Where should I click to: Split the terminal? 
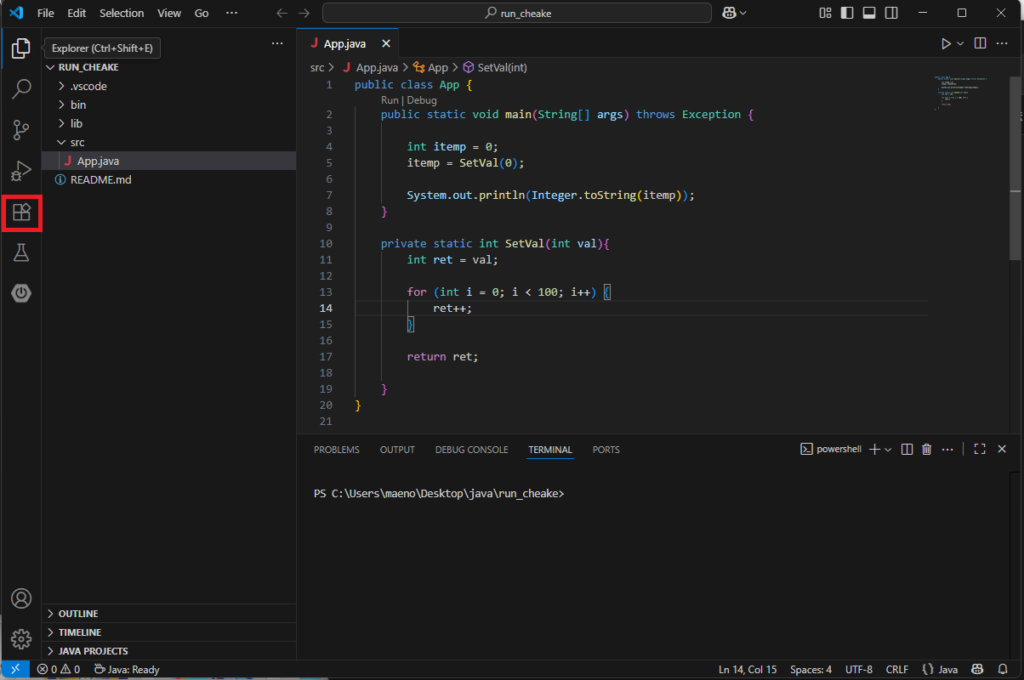(x=907, y=449)
